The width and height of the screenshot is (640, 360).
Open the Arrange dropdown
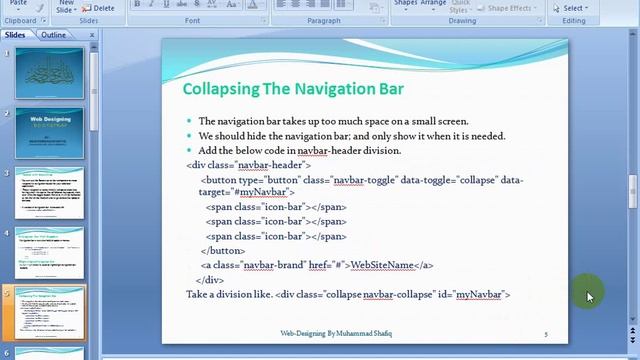[433, 5]
